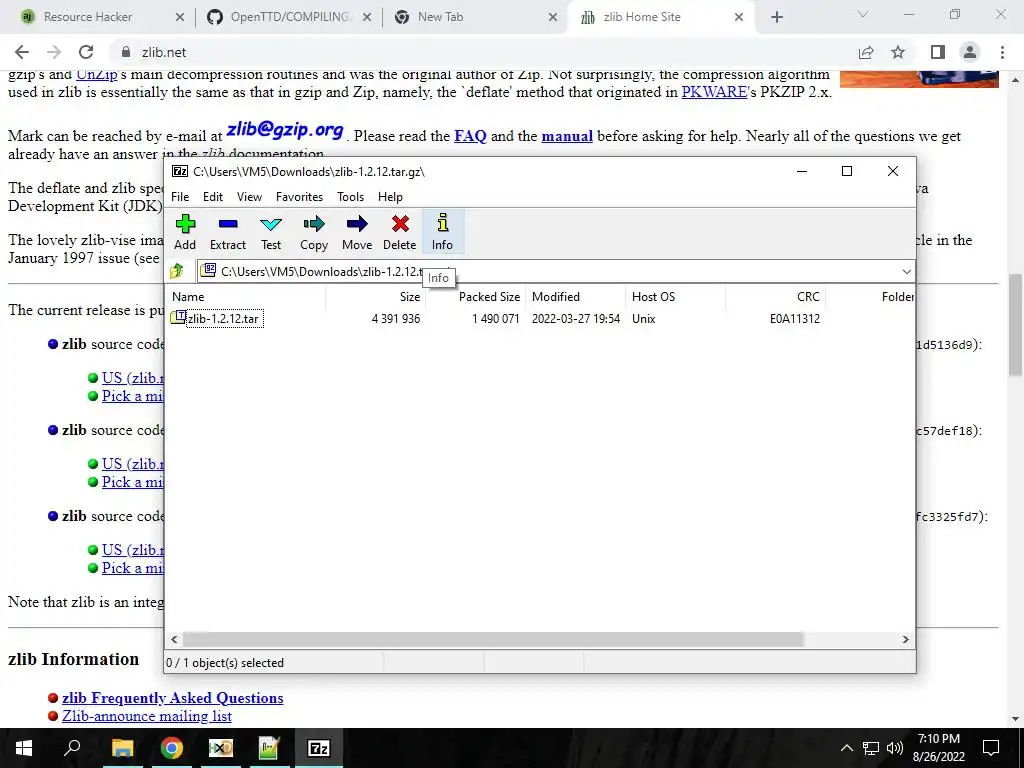The image size is (1024, 768).
Task: Open the UnZip link
Action: tap(97, 74)
